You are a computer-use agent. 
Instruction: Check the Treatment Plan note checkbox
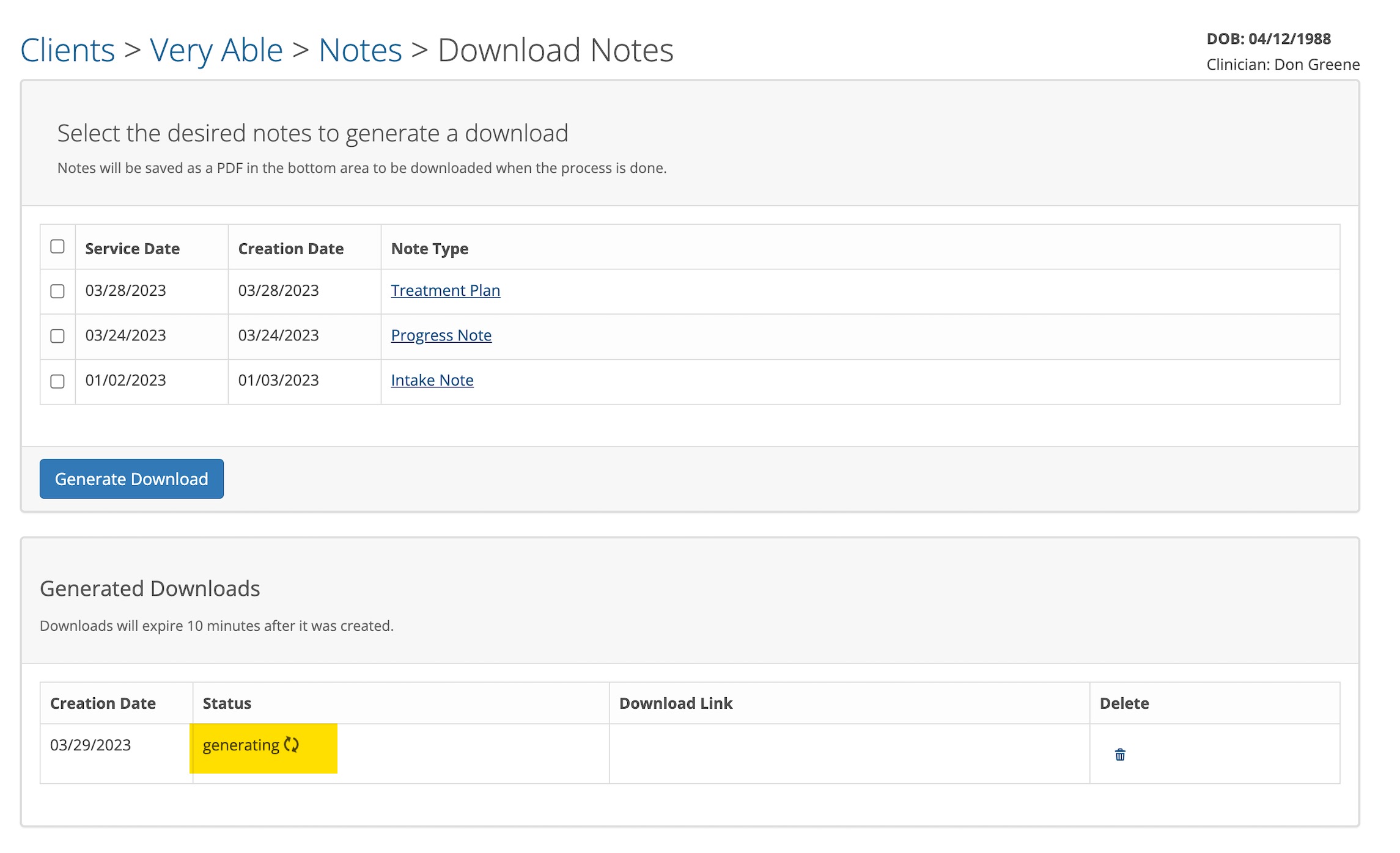pyautogui.click(x=57, y=291)
